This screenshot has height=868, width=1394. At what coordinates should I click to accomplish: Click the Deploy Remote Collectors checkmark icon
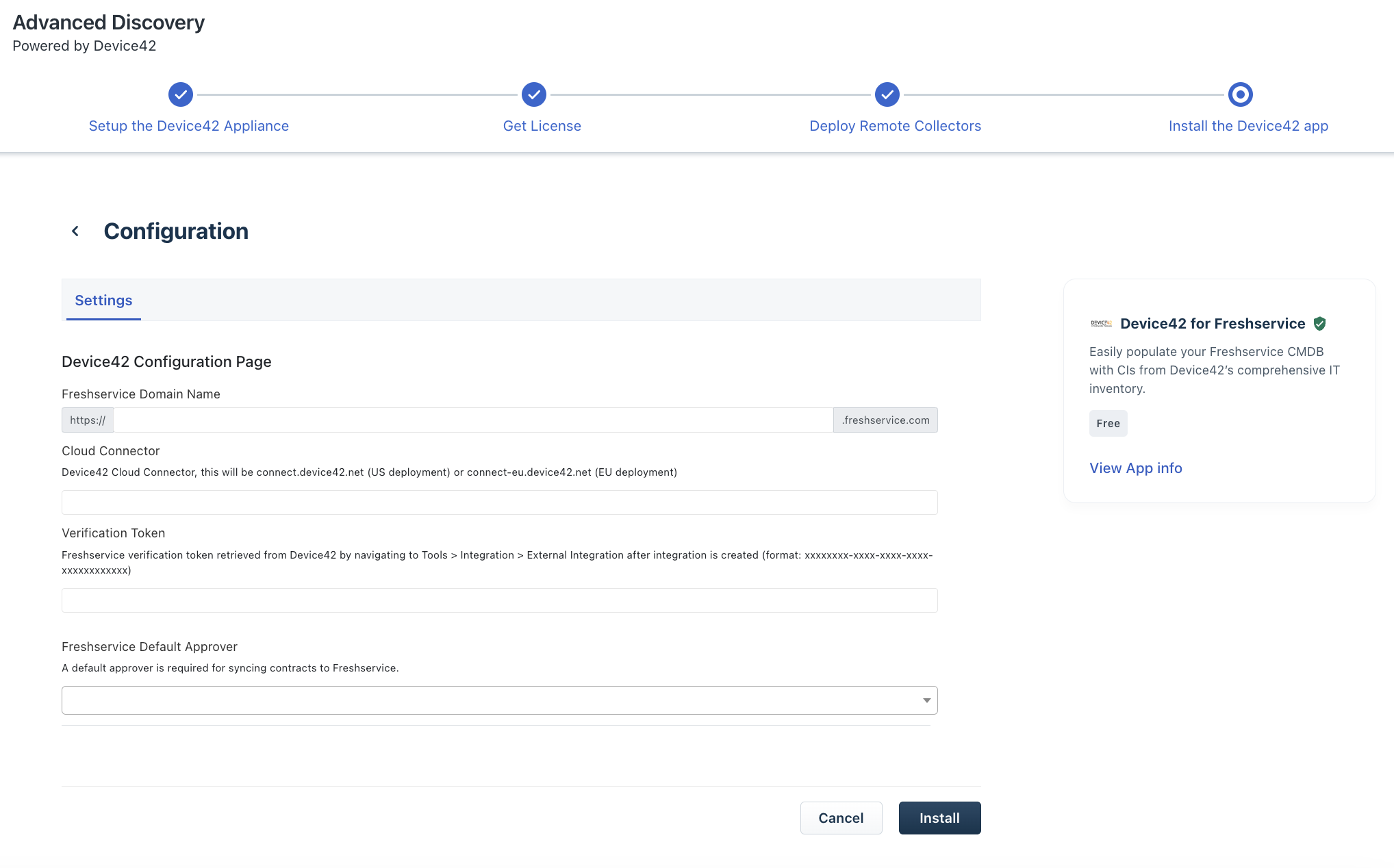pos(887,94)
